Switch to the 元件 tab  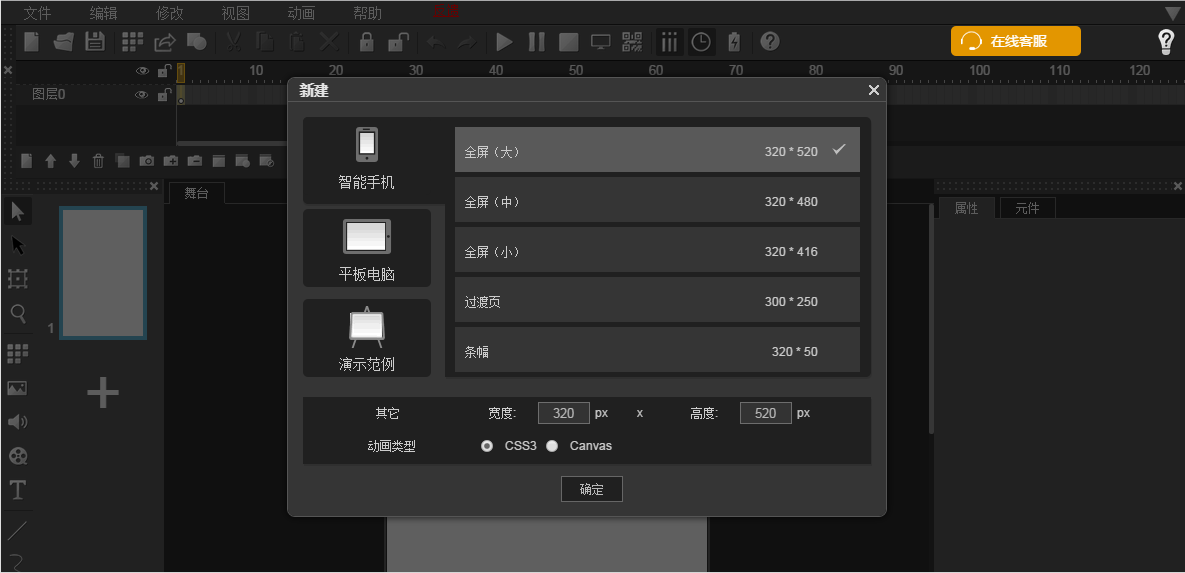tap(1027, 208)
